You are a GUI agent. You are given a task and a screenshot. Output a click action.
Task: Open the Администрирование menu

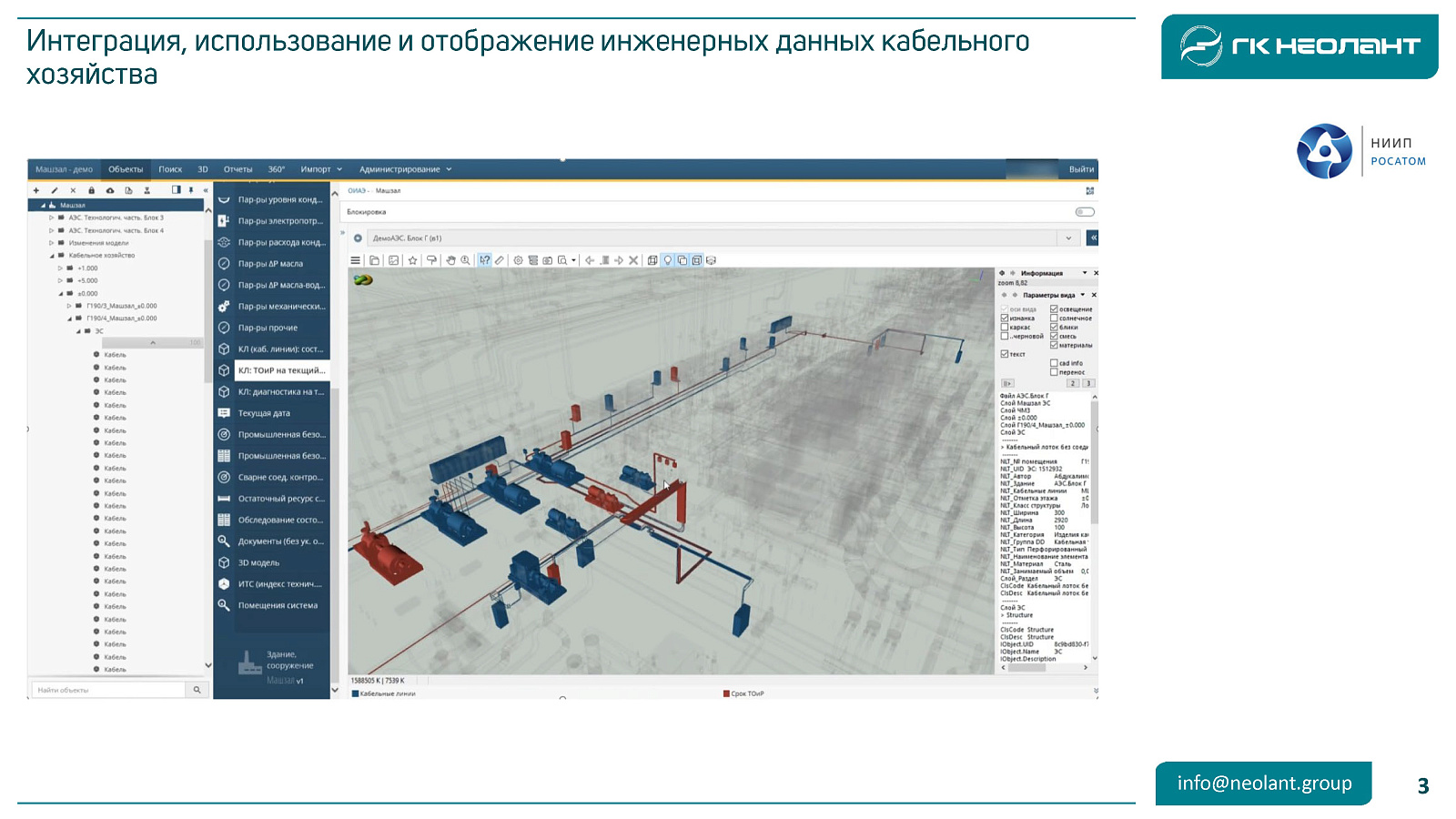pos(404,169)
